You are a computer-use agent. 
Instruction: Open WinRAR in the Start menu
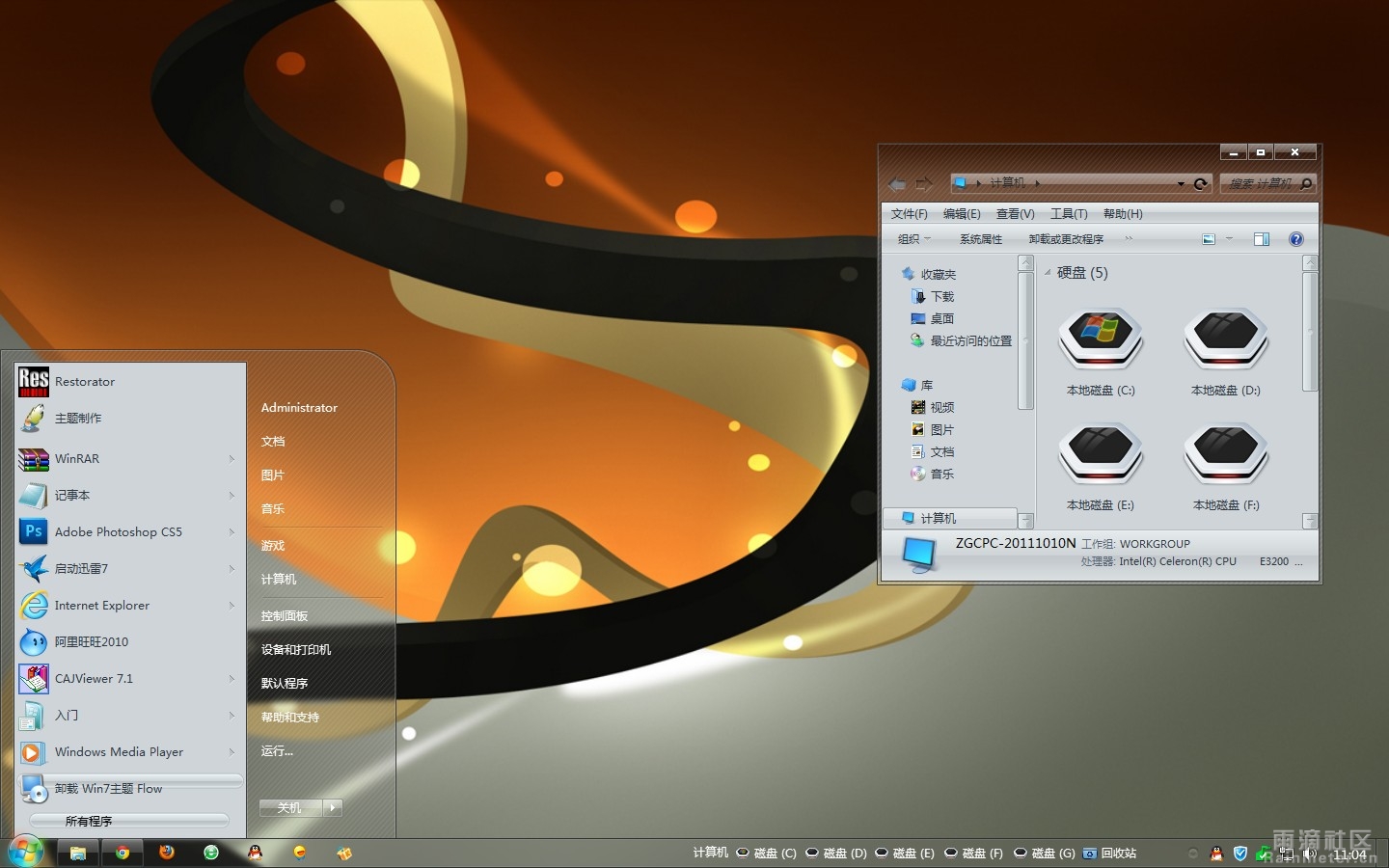[130, 459]
